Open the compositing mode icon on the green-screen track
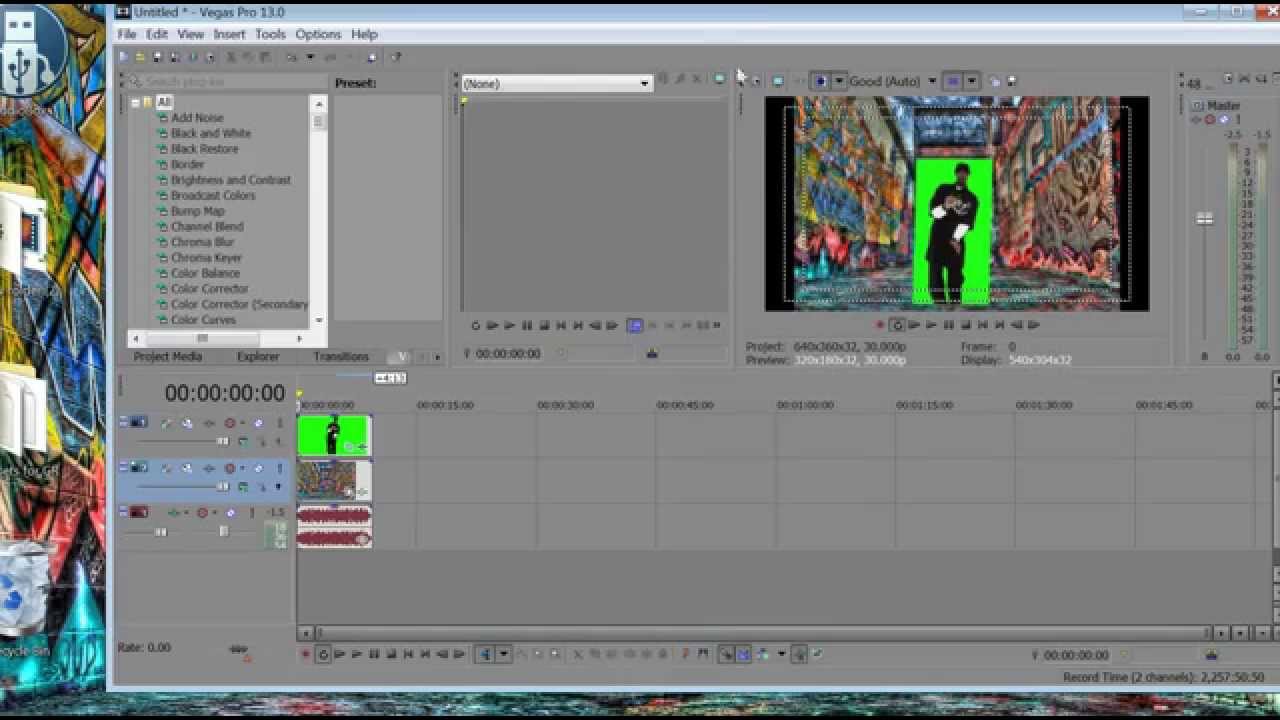 click(244, 441)
